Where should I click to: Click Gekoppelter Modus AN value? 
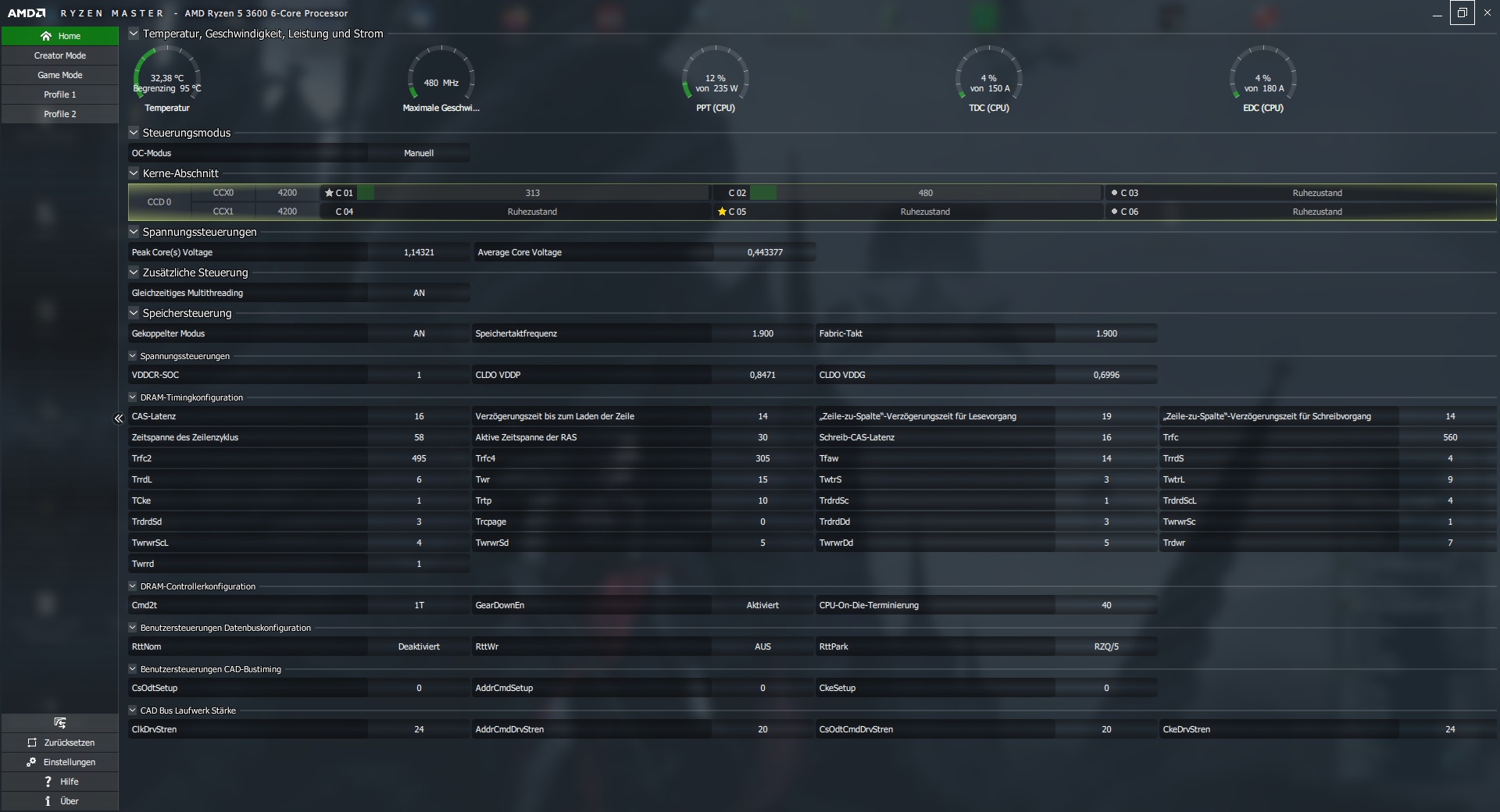coord(419,333)
